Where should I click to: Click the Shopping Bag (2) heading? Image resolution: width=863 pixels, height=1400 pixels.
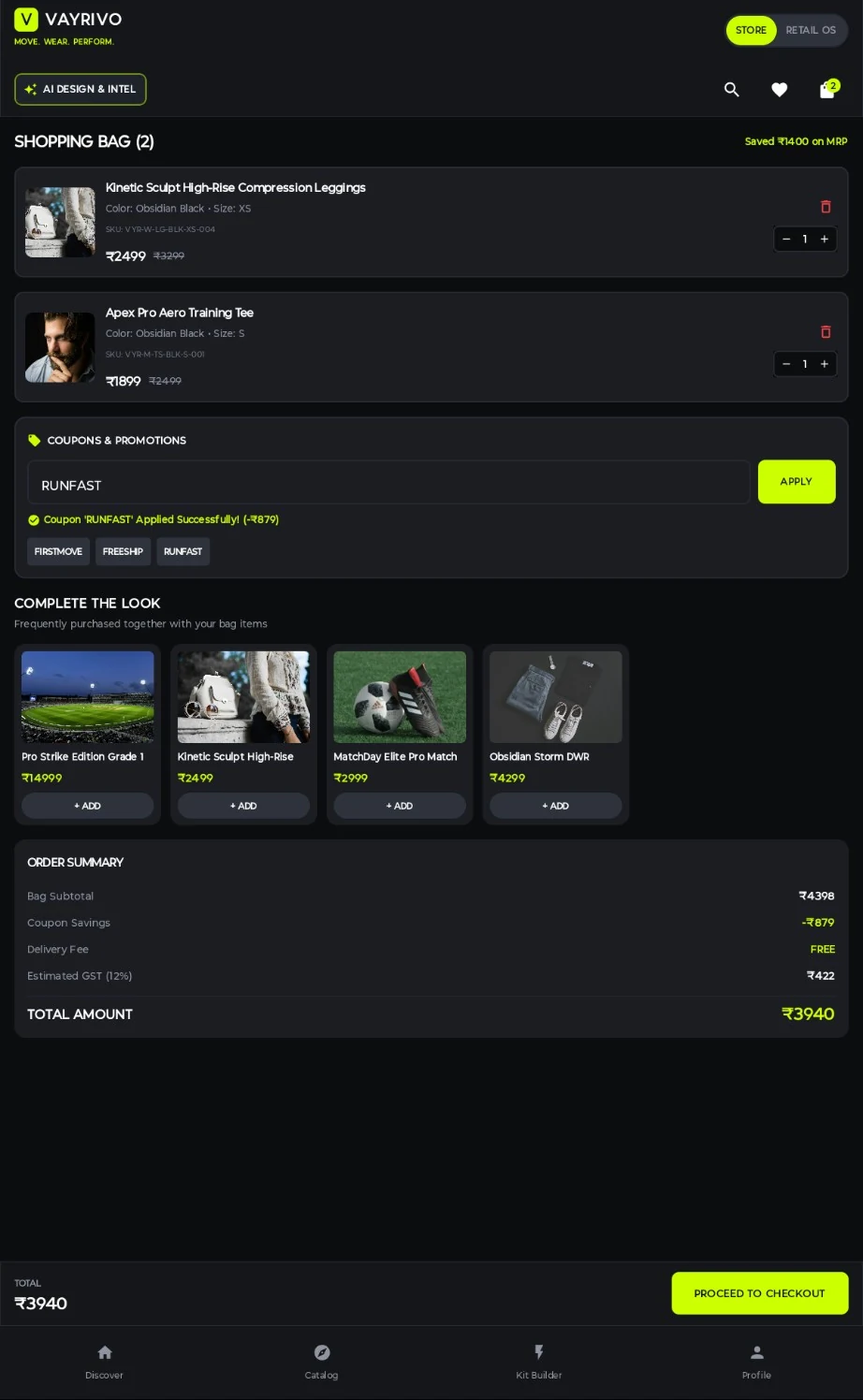(x=84, y=141)
